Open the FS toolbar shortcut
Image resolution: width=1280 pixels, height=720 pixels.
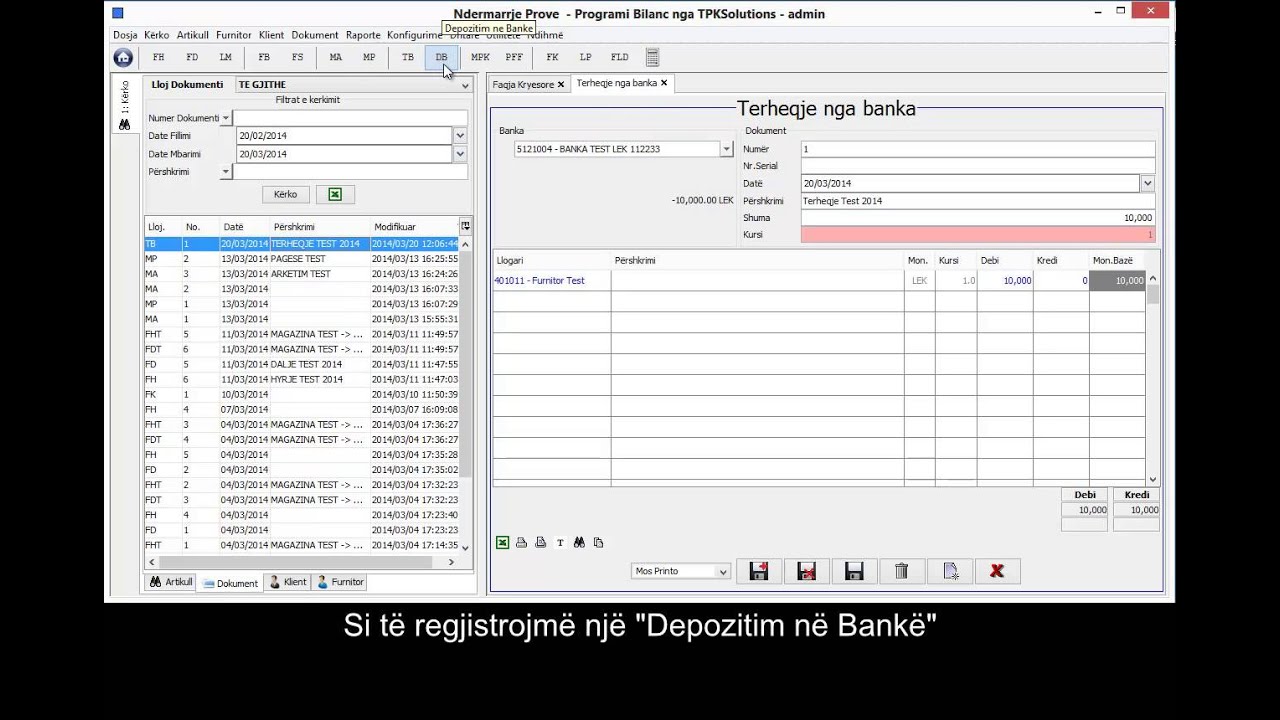click(298, 58)
